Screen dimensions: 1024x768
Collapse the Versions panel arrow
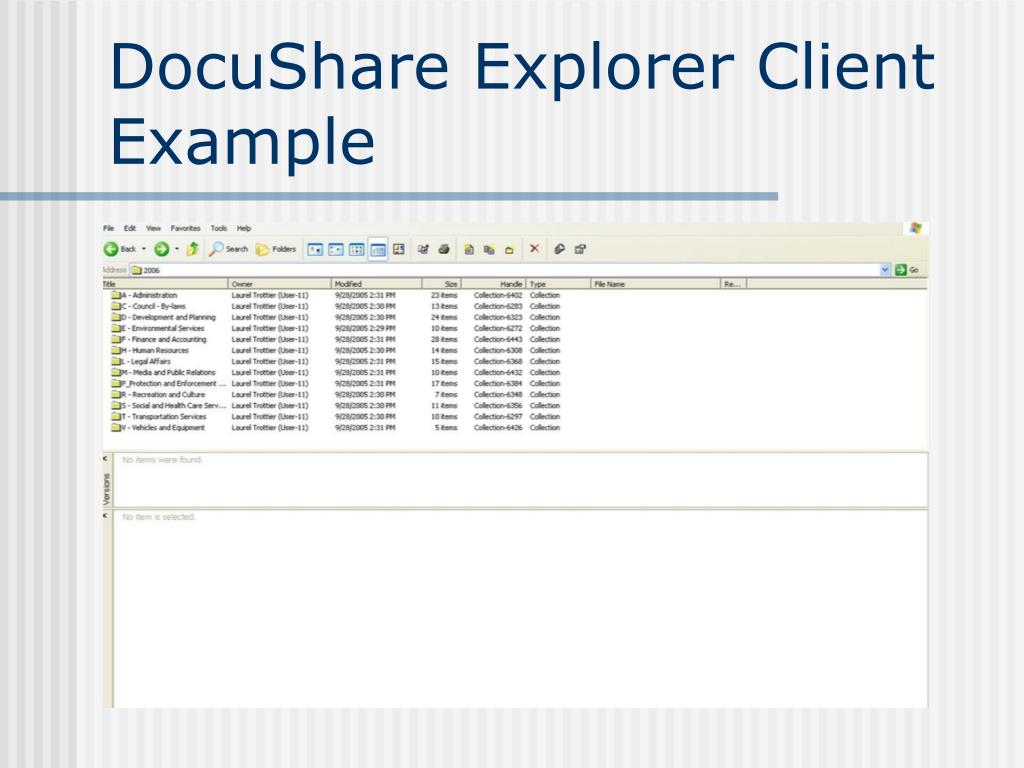coord(105,459)
